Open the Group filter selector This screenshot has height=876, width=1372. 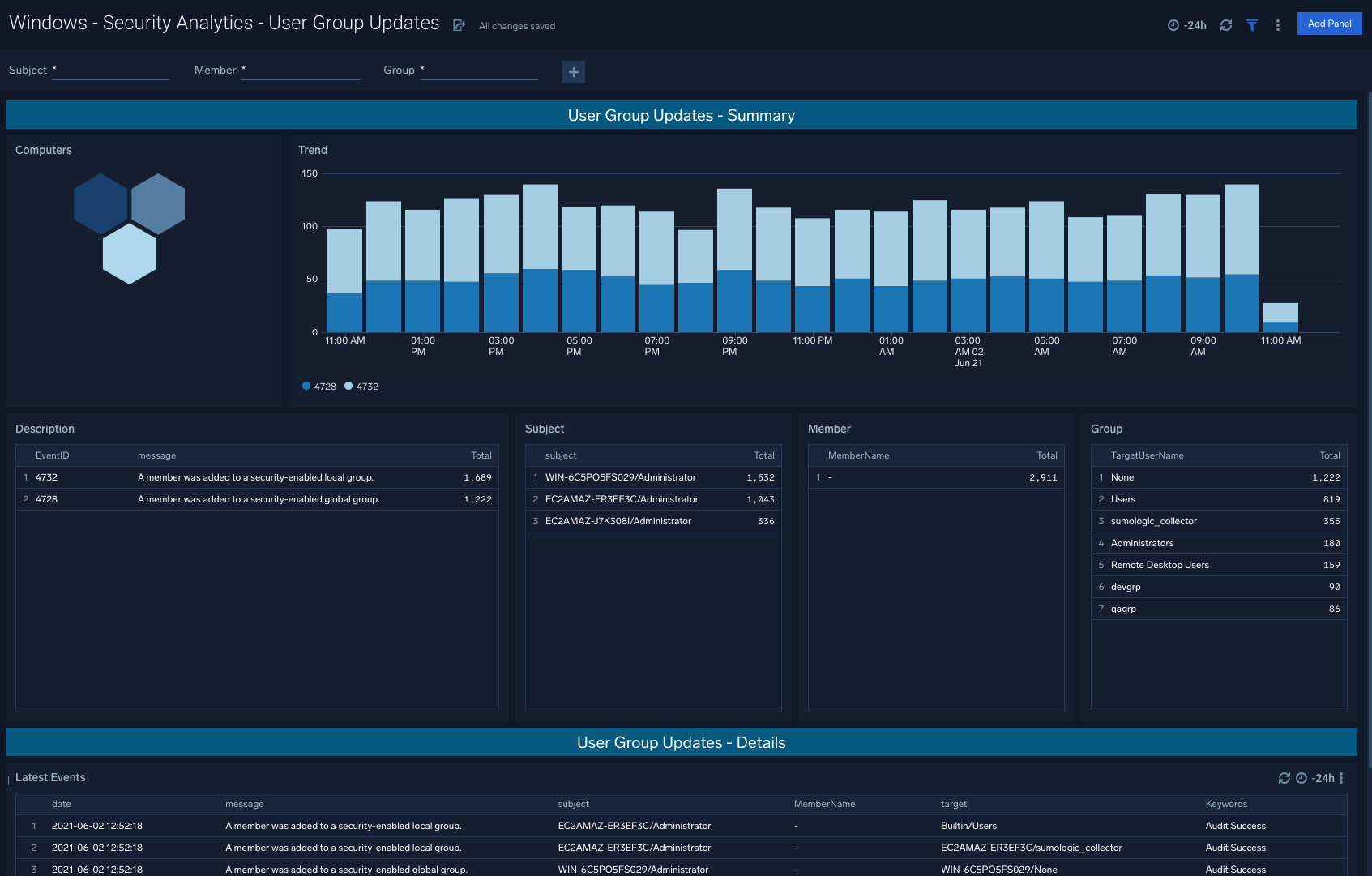478,73
